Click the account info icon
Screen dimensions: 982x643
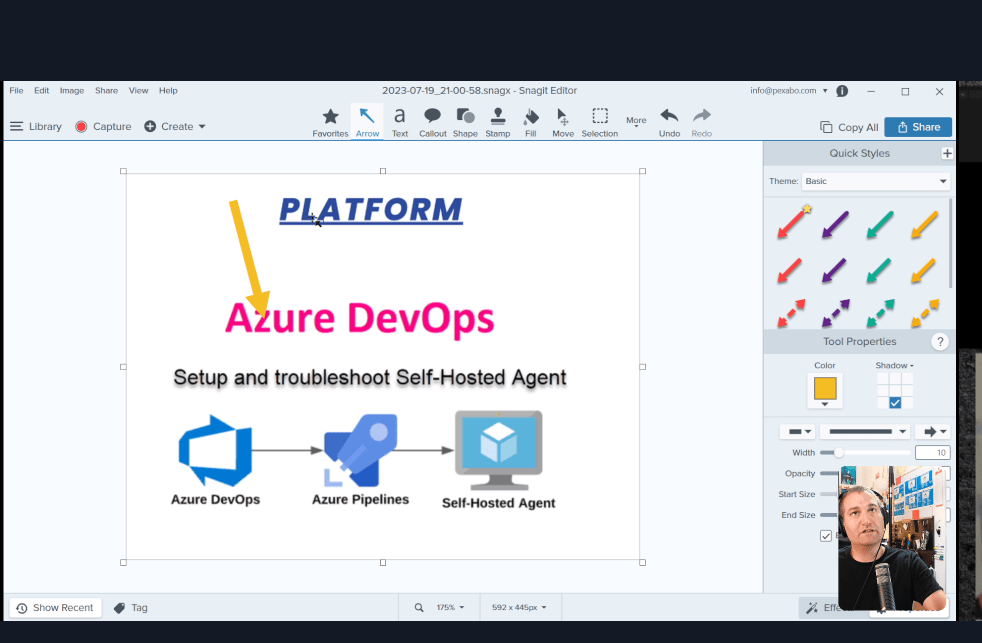click(842, 91)
